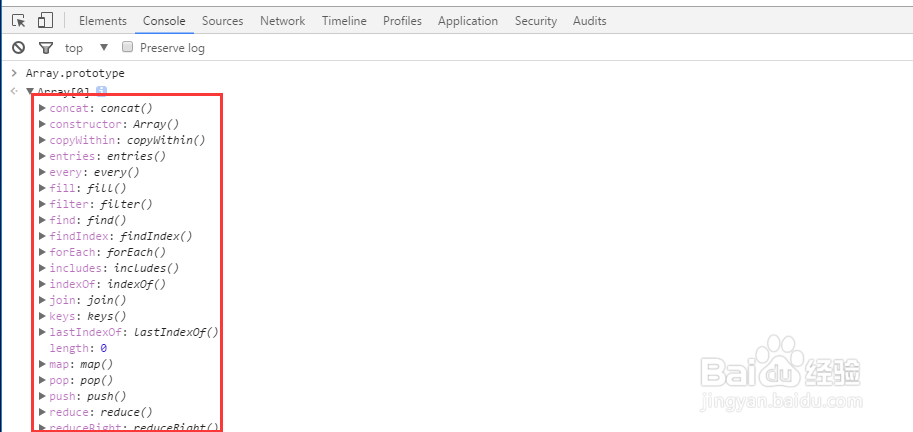Image resolution: width=913 pixels, height=432 pixels.
Task: Expand the reduce property
Action: point(42,412)
